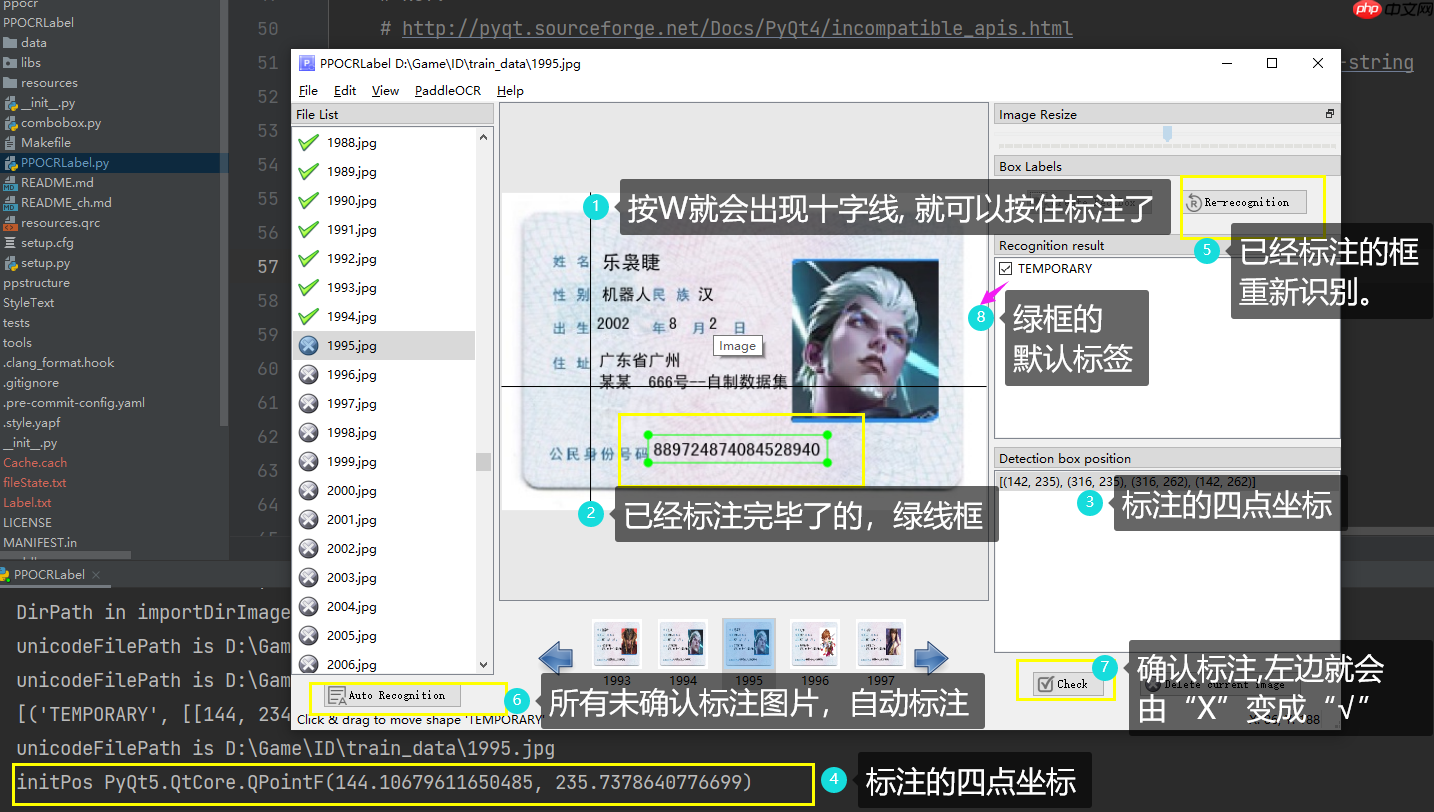The height and width of the screenshot is (812, 1434).
Task: Open the View menu
Action: click(x=385, y=91)
